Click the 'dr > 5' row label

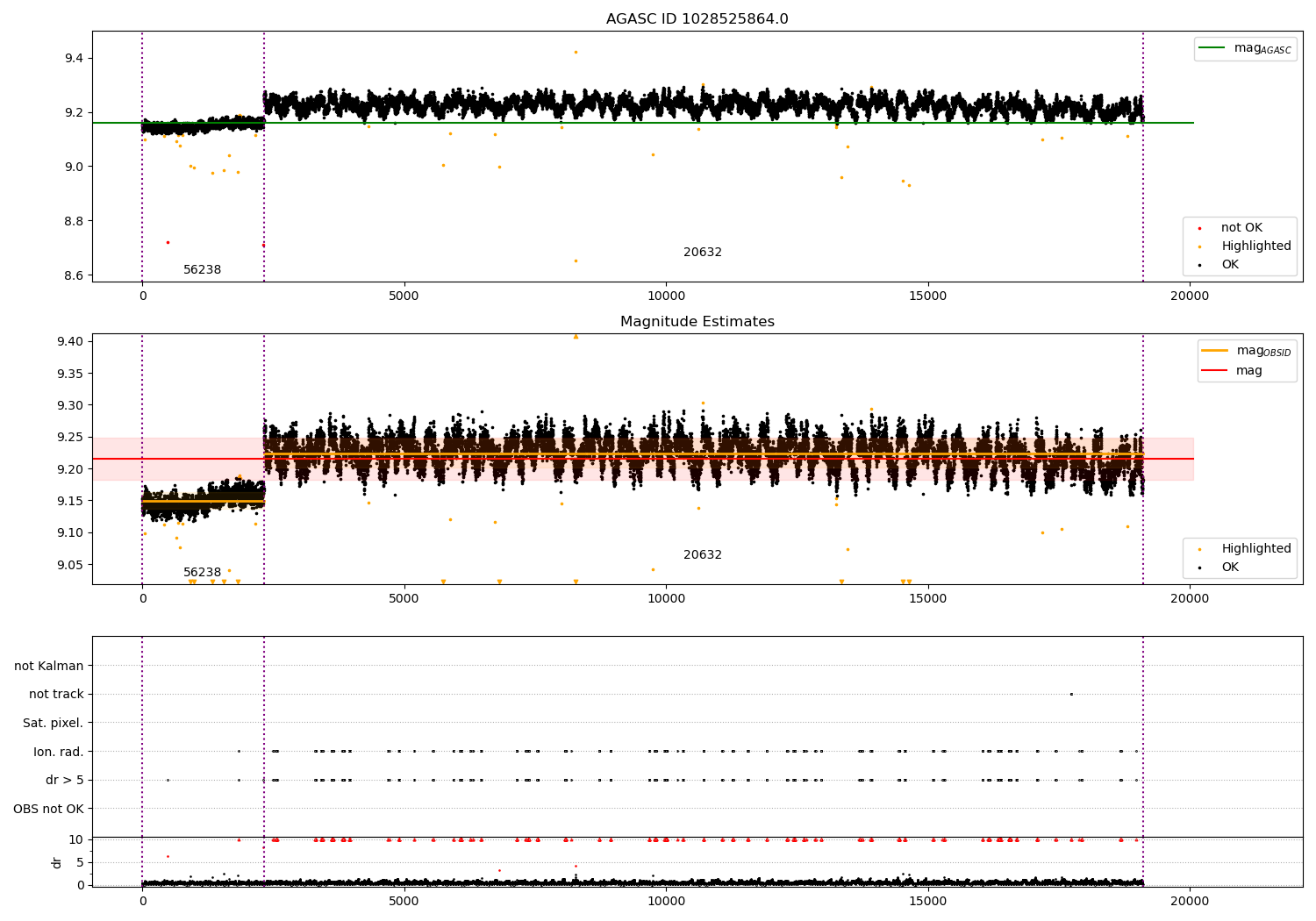[65, 780]
